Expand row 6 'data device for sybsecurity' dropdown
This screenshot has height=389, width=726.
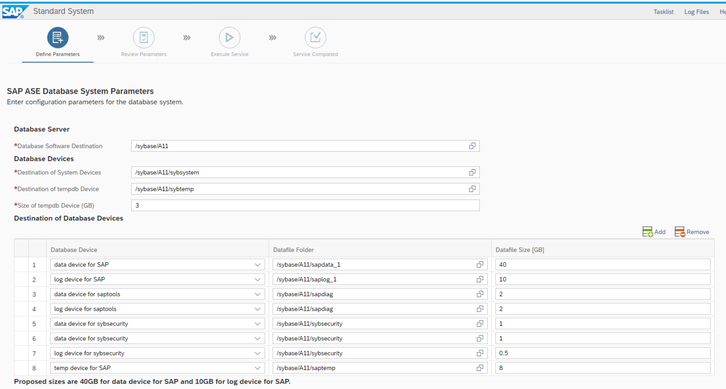(257, 339)
